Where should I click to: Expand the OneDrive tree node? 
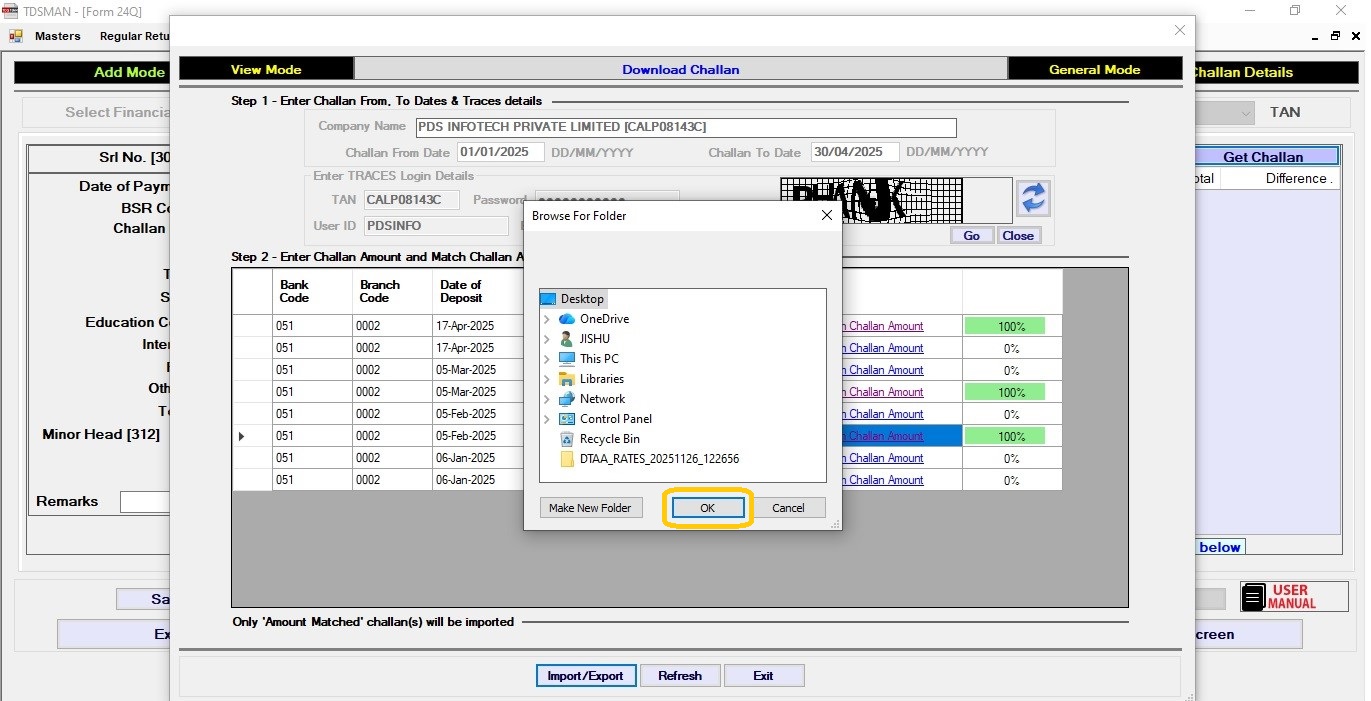coord(547,319)
